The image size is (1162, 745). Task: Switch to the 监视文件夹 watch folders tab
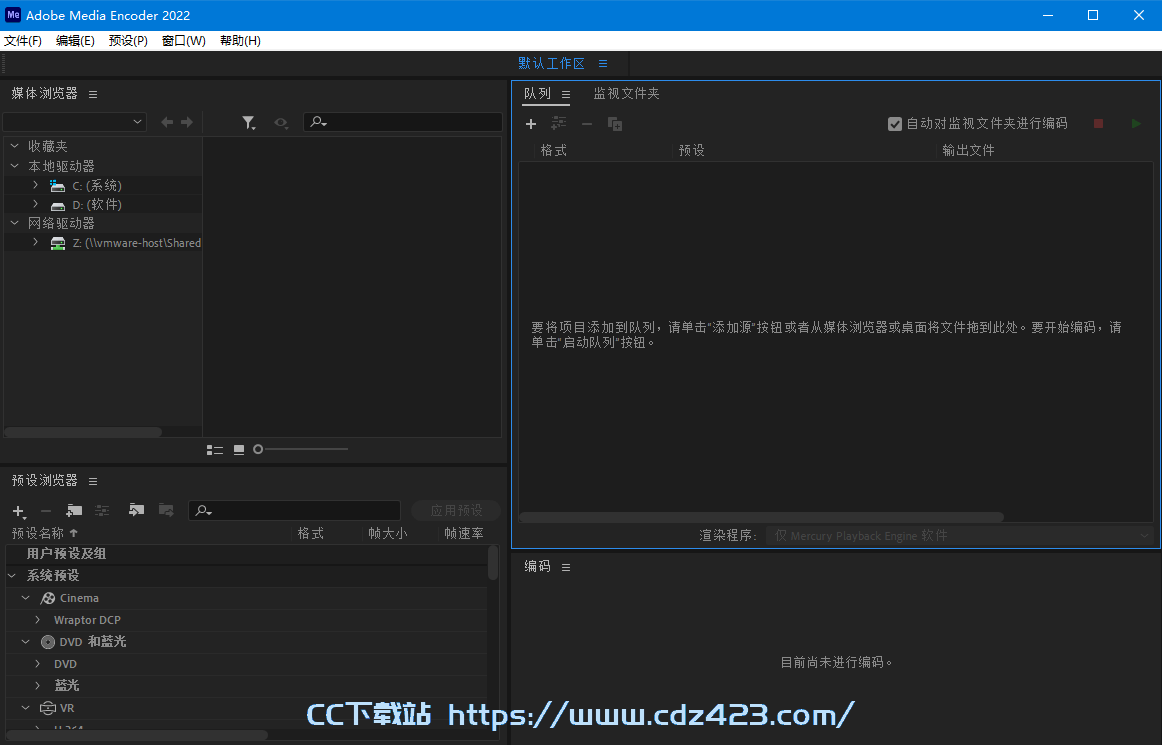click(626, 93)
